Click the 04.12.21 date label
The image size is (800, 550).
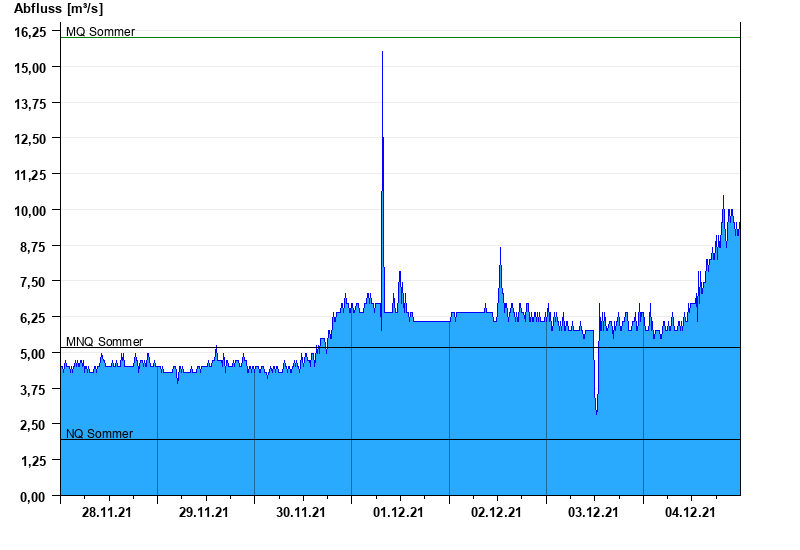coord(690,512)
